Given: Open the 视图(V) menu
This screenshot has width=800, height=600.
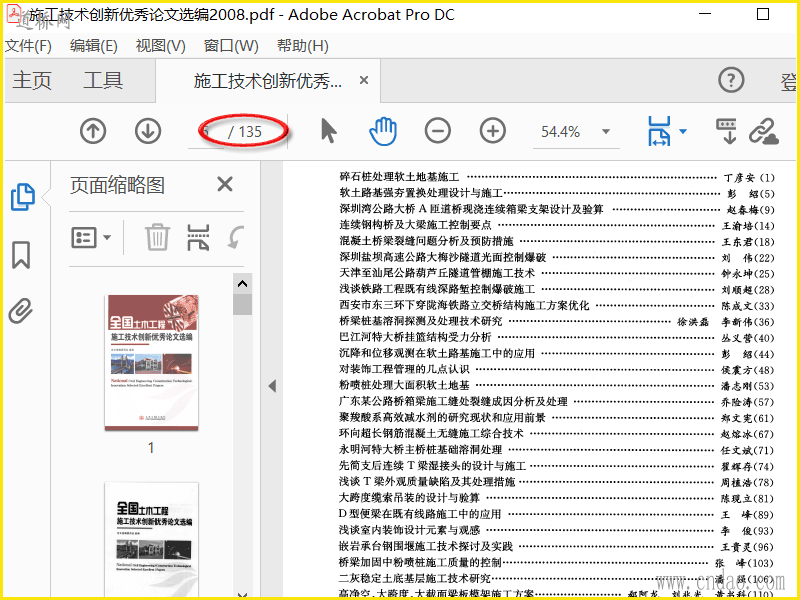Looking at the screenshot, I should [160, 46].
